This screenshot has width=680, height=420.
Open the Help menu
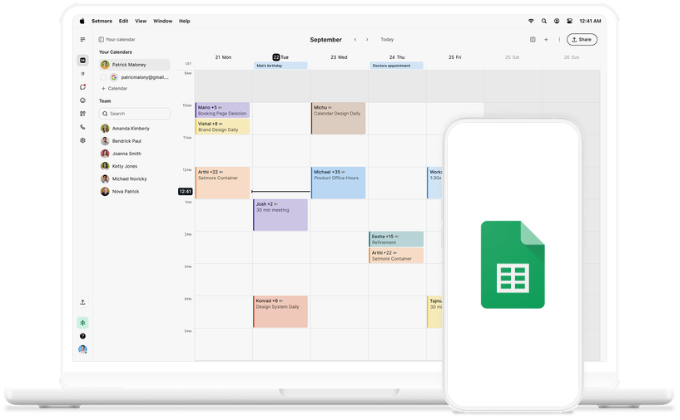(x=185, y=21)
